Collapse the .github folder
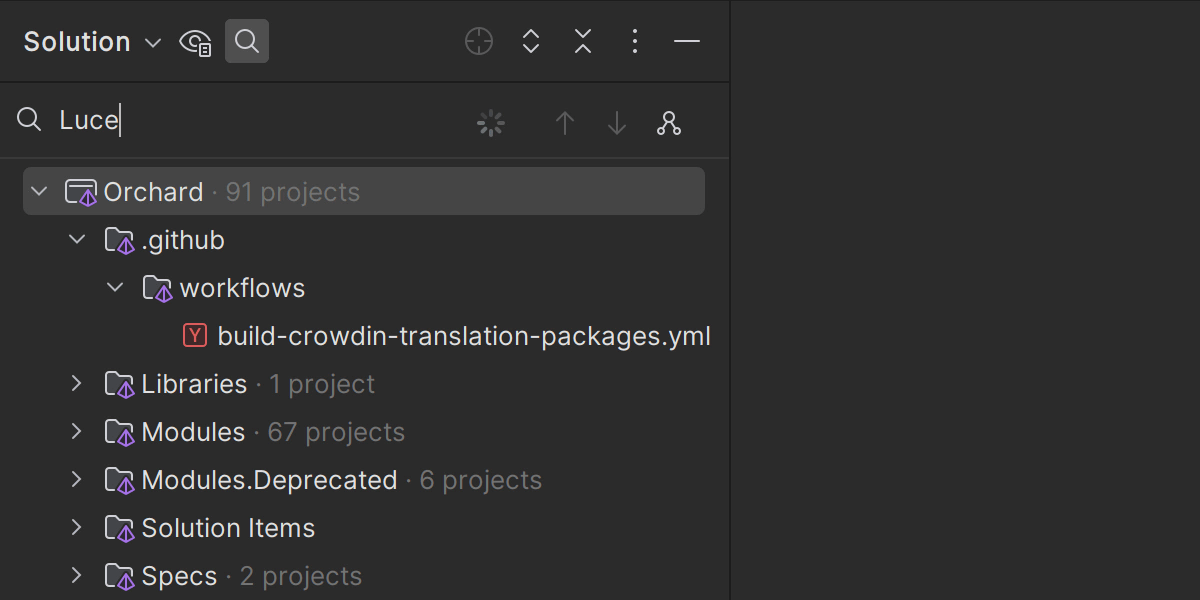 (x=77, y=239)
